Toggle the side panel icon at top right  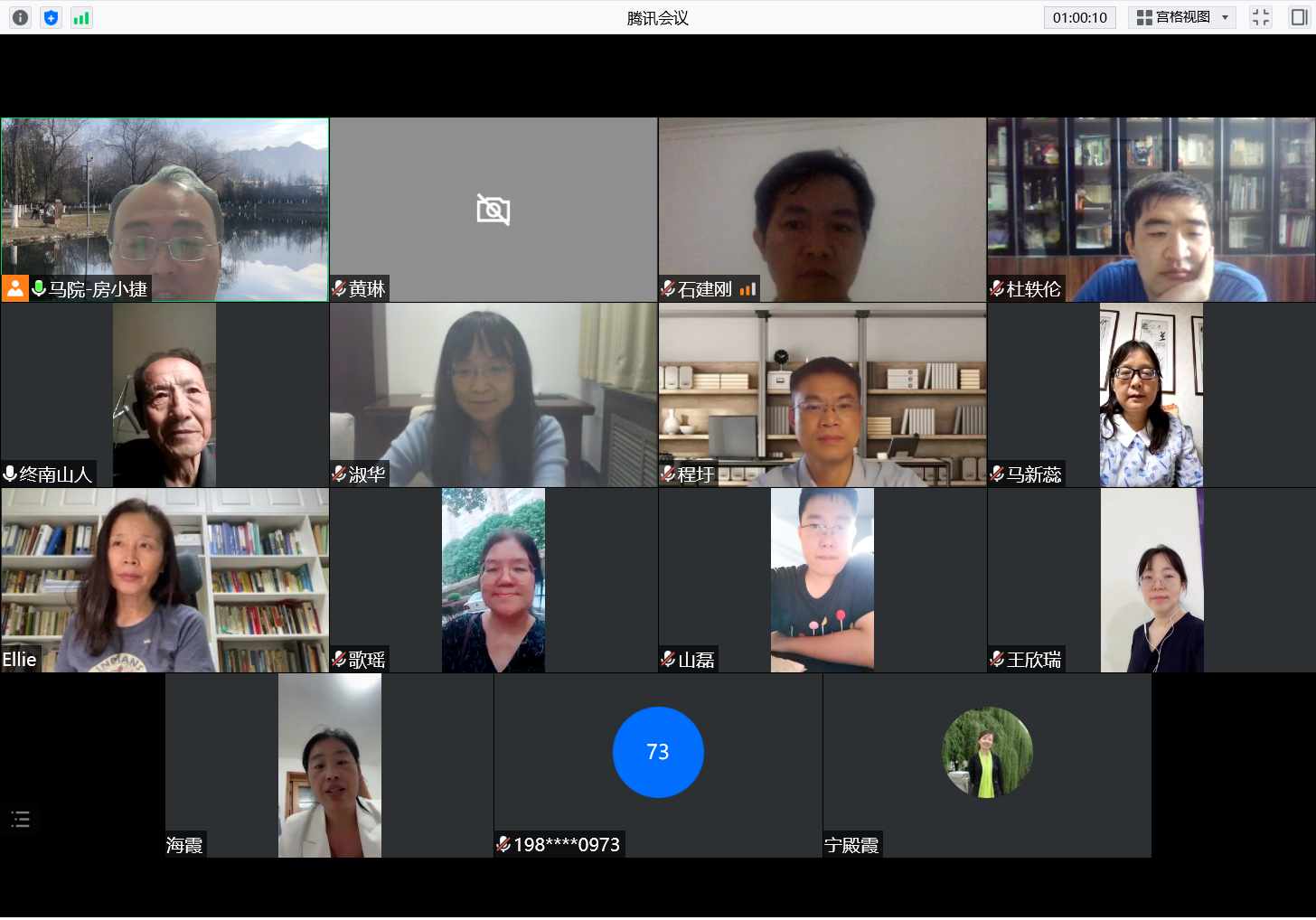coord(1299,17)
